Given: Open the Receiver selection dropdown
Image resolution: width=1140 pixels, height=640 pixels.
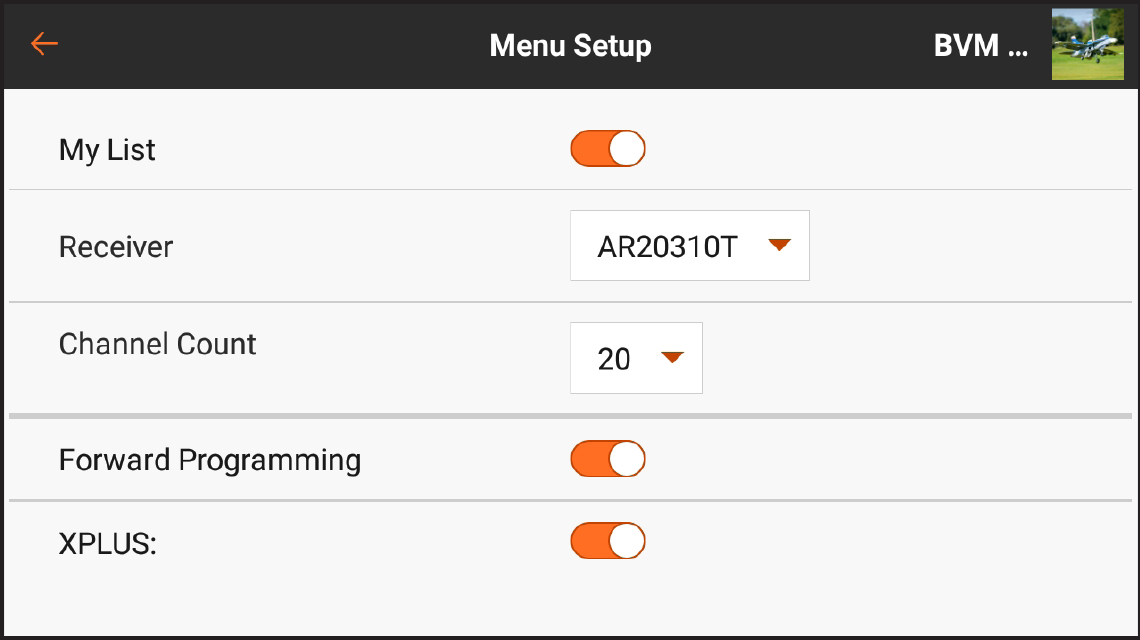Looking at the screenshot, I should [689, 245].
